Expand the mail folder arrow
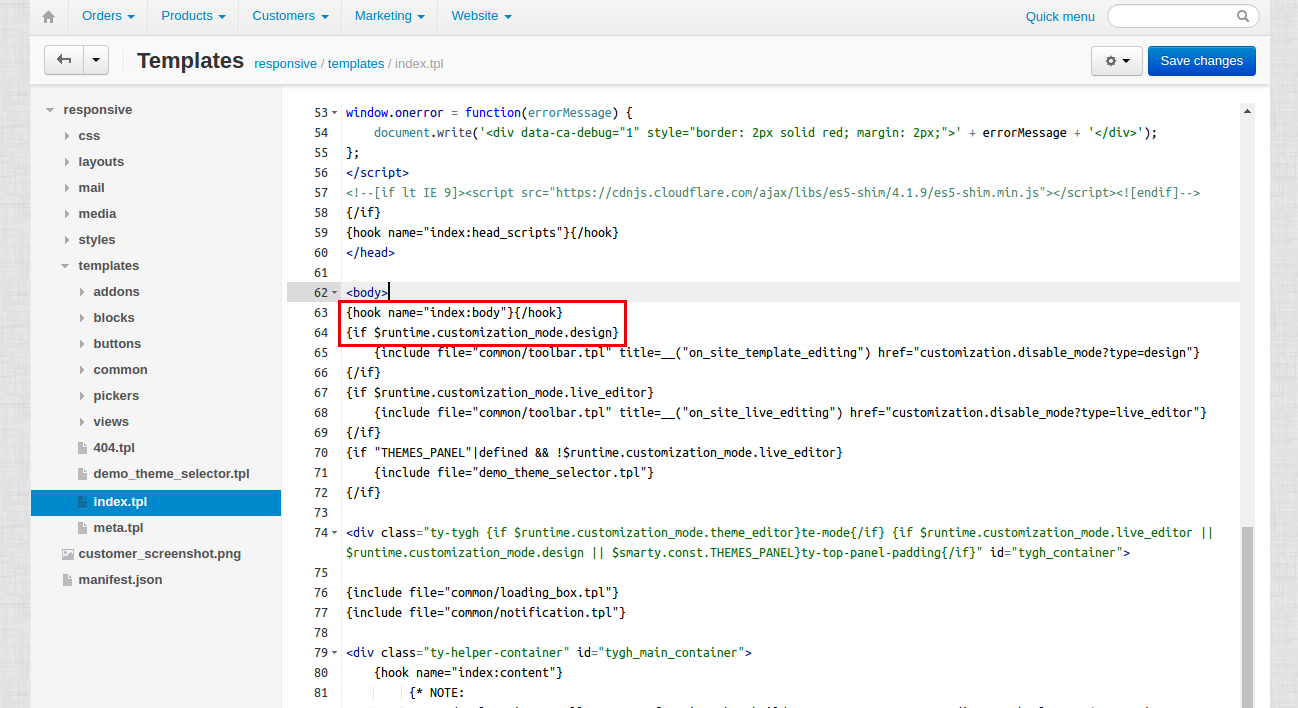The width and height of the screenshot is (1298, 708). [66, 188]
